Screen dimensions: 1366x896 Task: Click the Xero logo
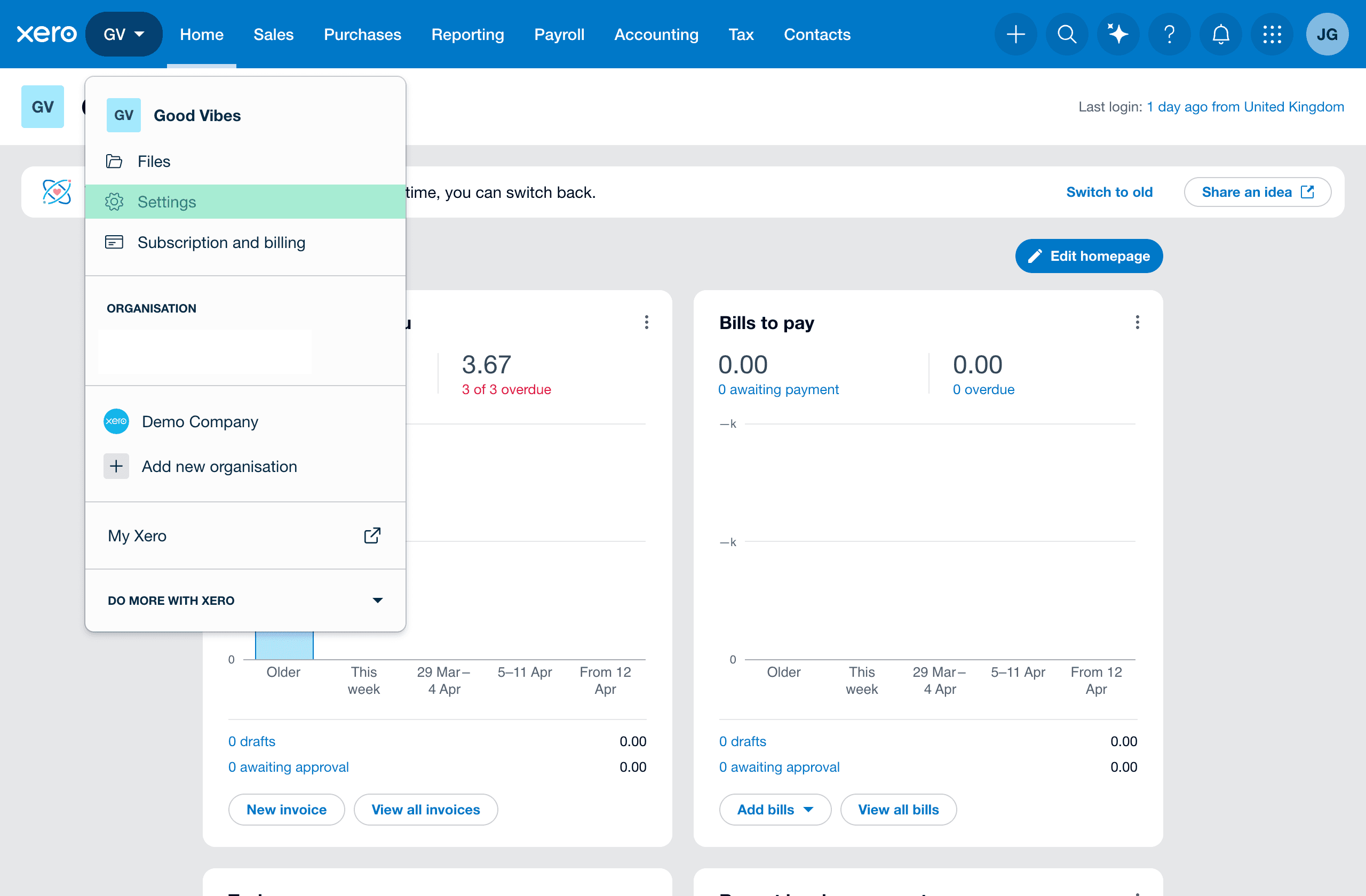coord(46,35)
